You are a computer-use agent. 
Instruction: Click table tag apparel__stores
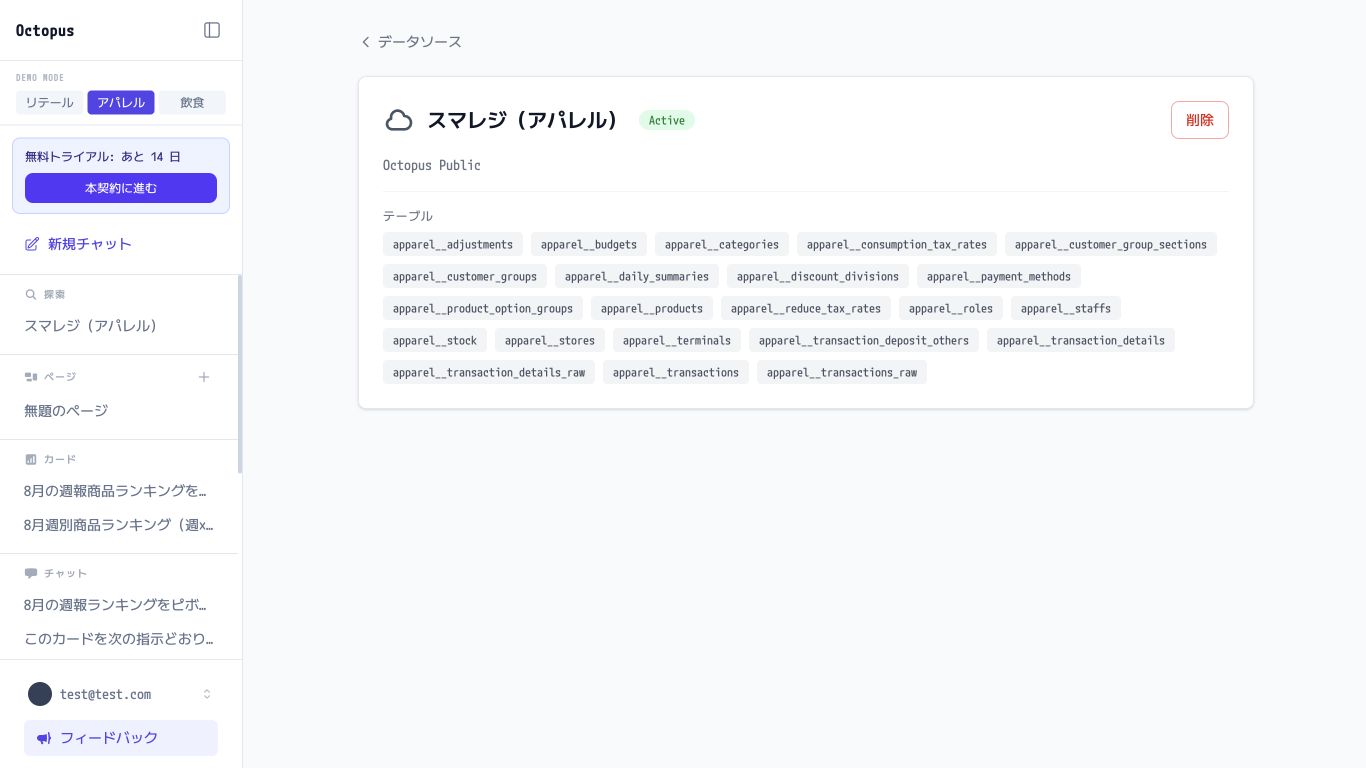point(550,340)
